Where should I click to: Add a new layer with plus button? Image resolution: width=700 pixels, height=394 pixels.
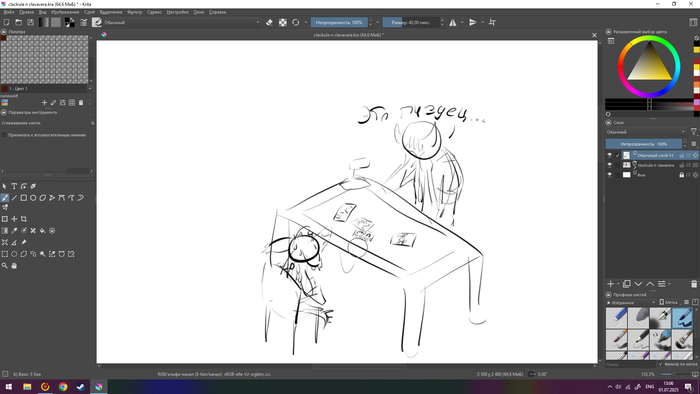tap(610, 284)
